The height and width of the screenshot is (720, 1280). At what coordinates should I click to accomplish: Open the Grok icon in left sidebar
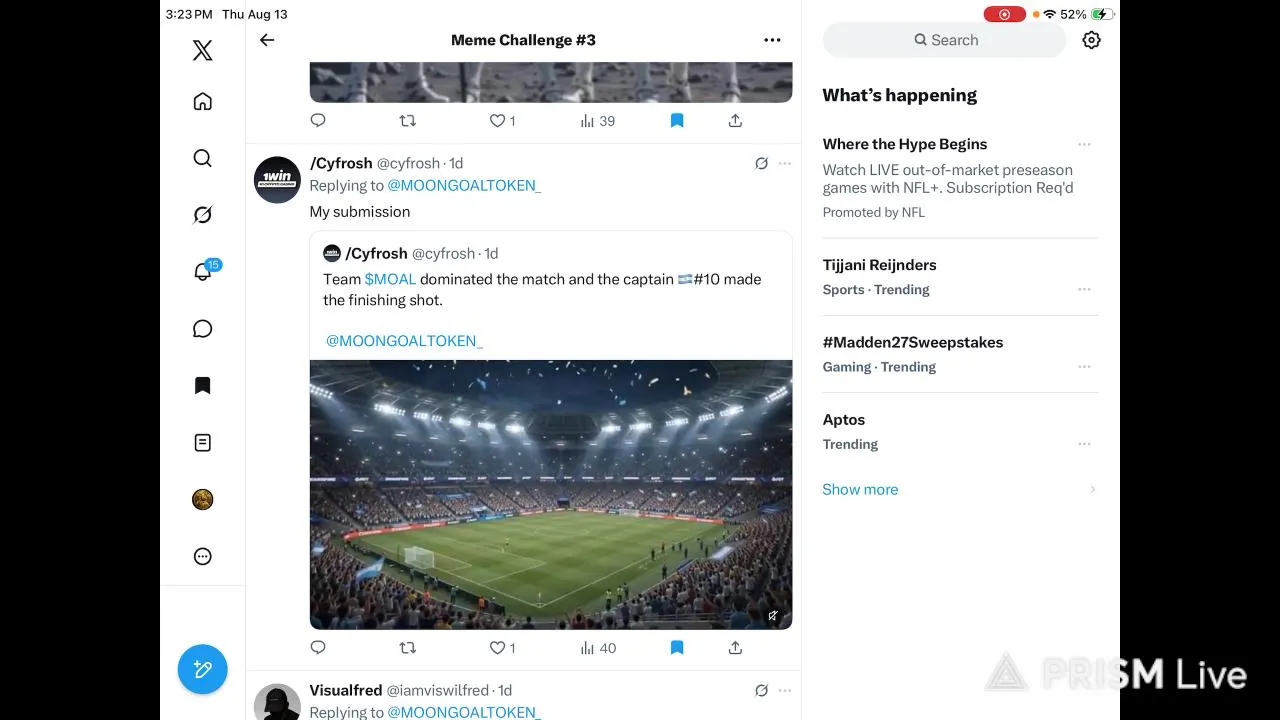[x=202, y=215]
